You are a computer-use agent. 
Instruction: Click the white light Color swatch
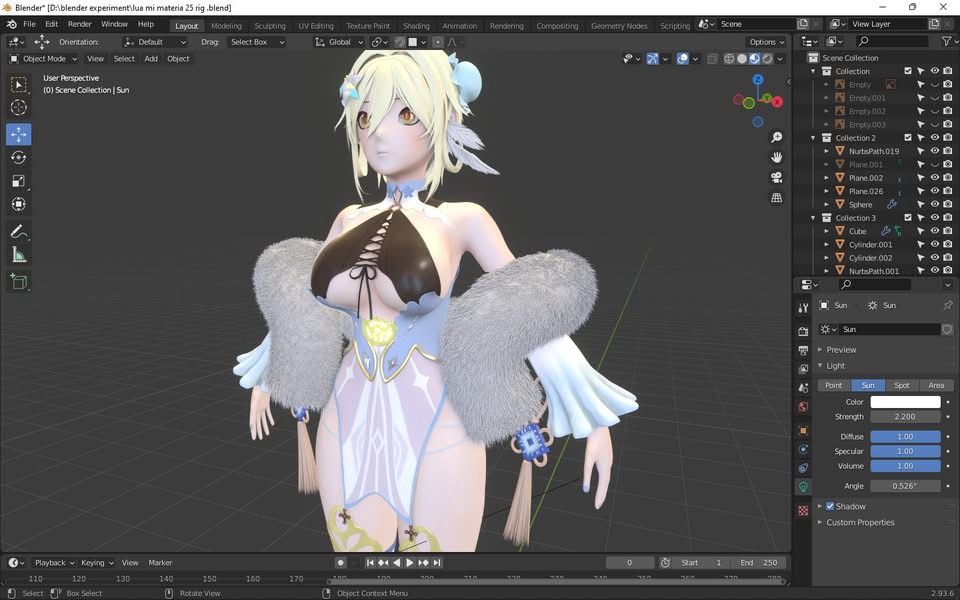pos(905,402)
